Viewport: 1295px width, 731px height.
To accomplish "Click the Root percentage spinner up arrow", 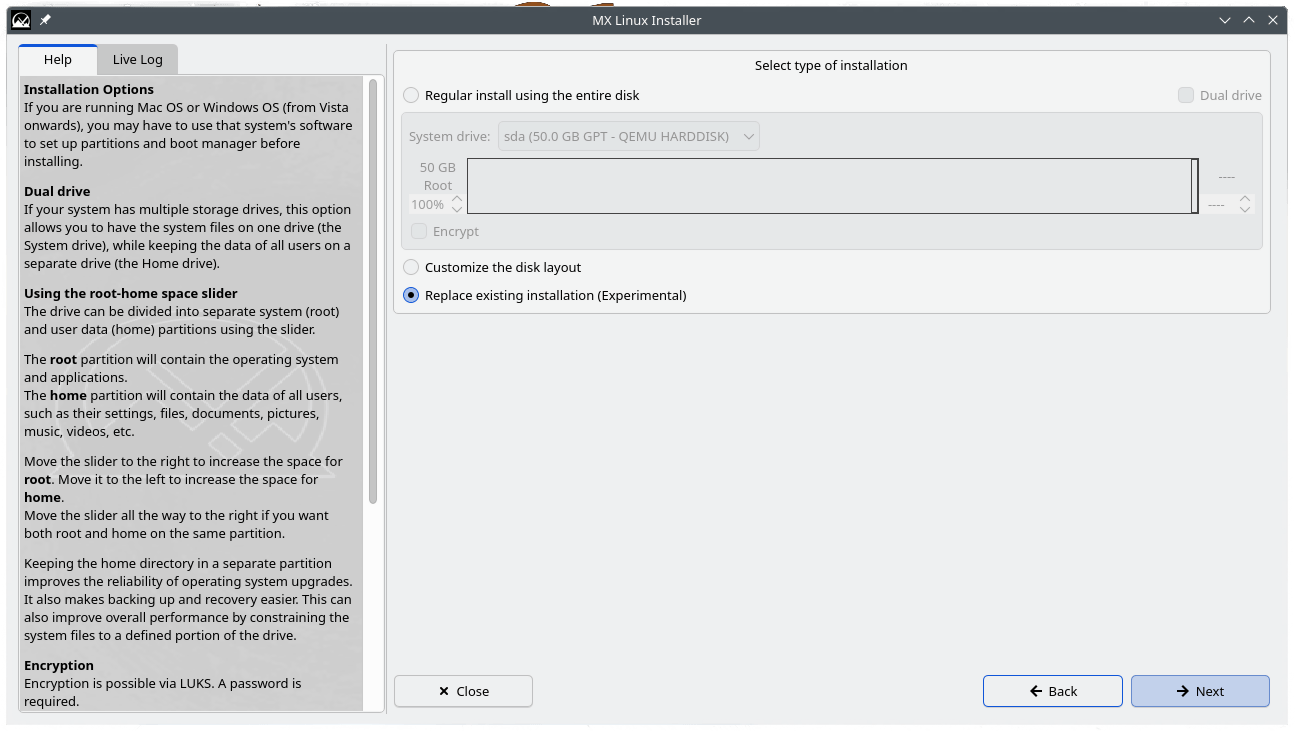I will [457, 199].
